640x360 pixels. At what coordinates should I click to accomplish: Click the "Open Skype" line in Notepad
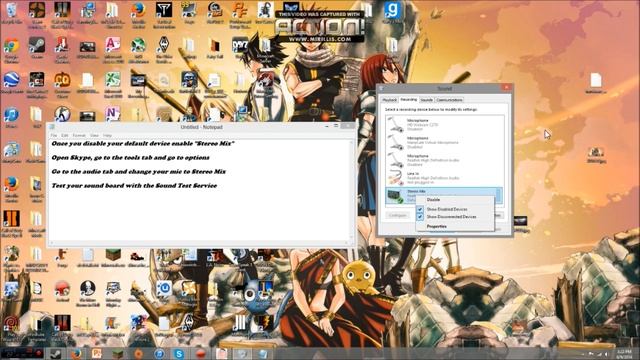coord(131,158)
